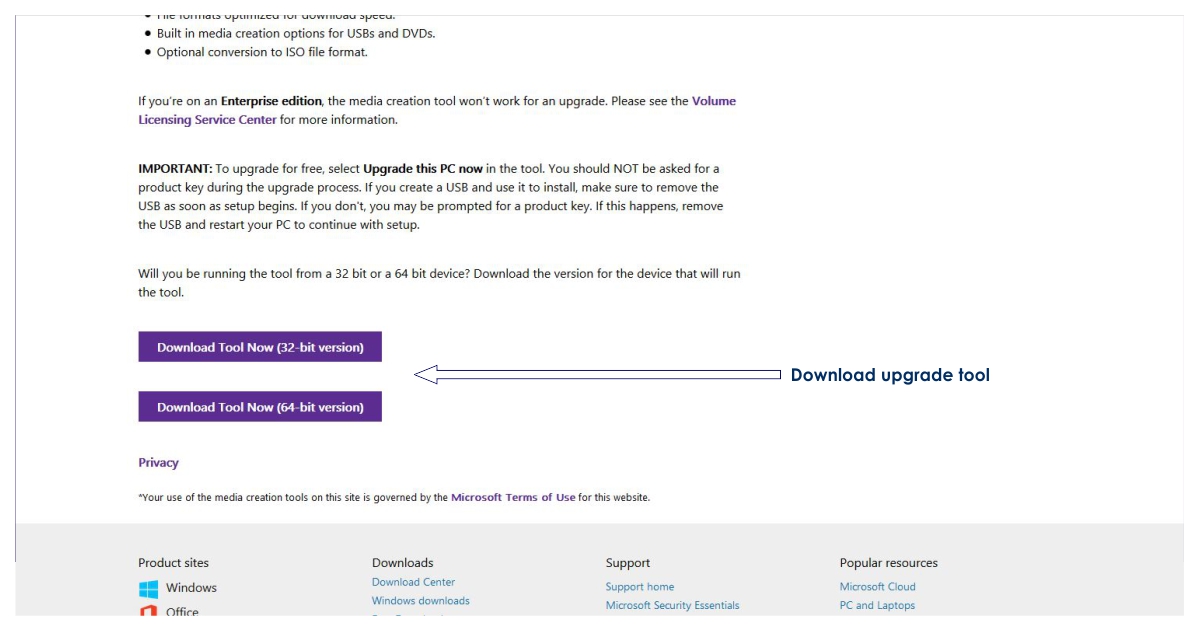Screen dimensions: 1201x635
Task: Open the PC and Laptops link
Action: click(877, 605)
